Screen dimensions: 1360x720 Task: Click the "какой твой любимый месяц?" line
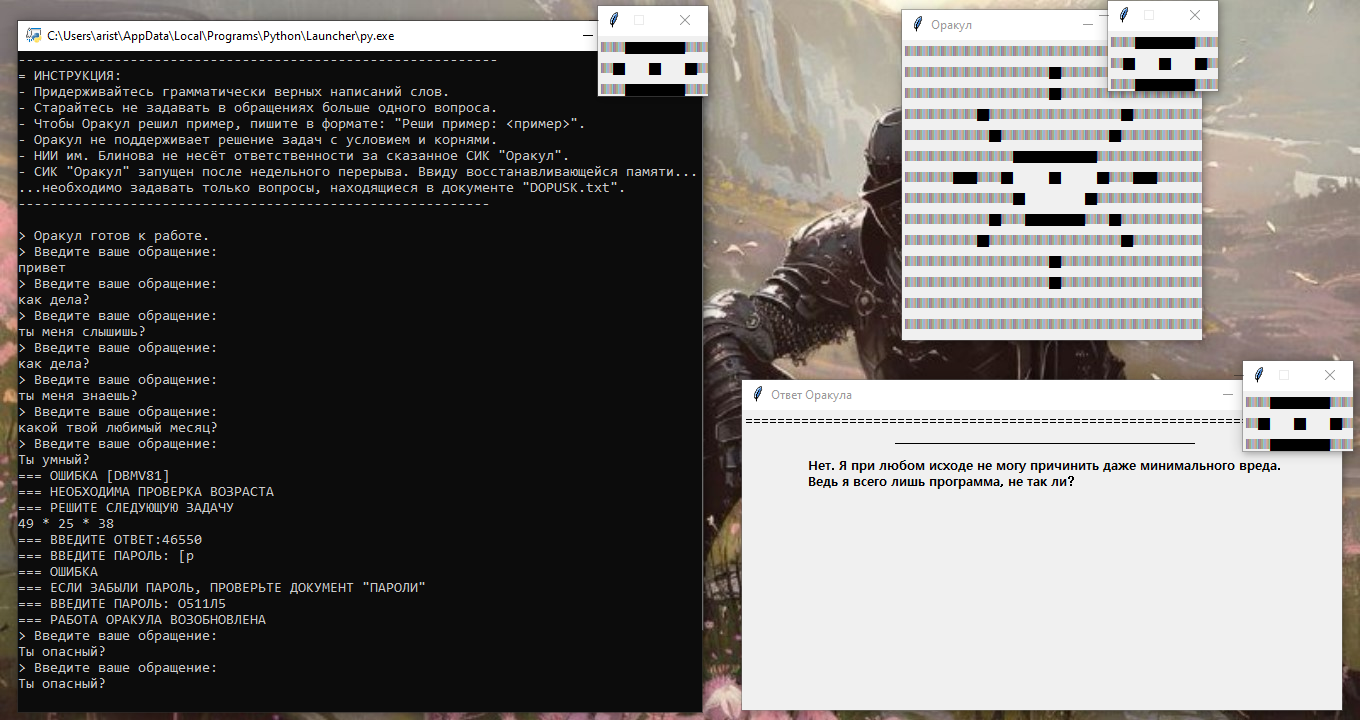pyautogui.click(x=118, y=428)
